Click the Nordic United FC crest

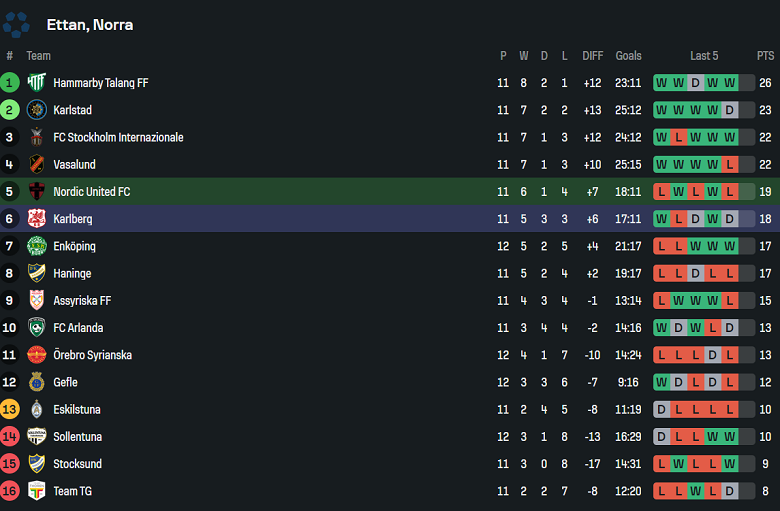tap(37, 192)
